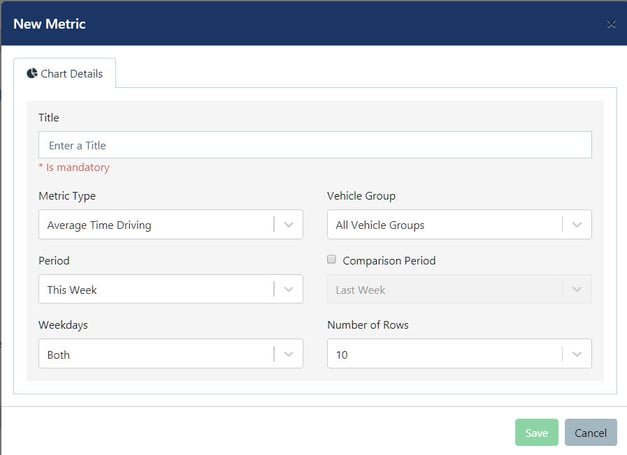This screenshot has width=627, height=455.
Task: Click the chevron arrow in Period field
Action: 289,289
